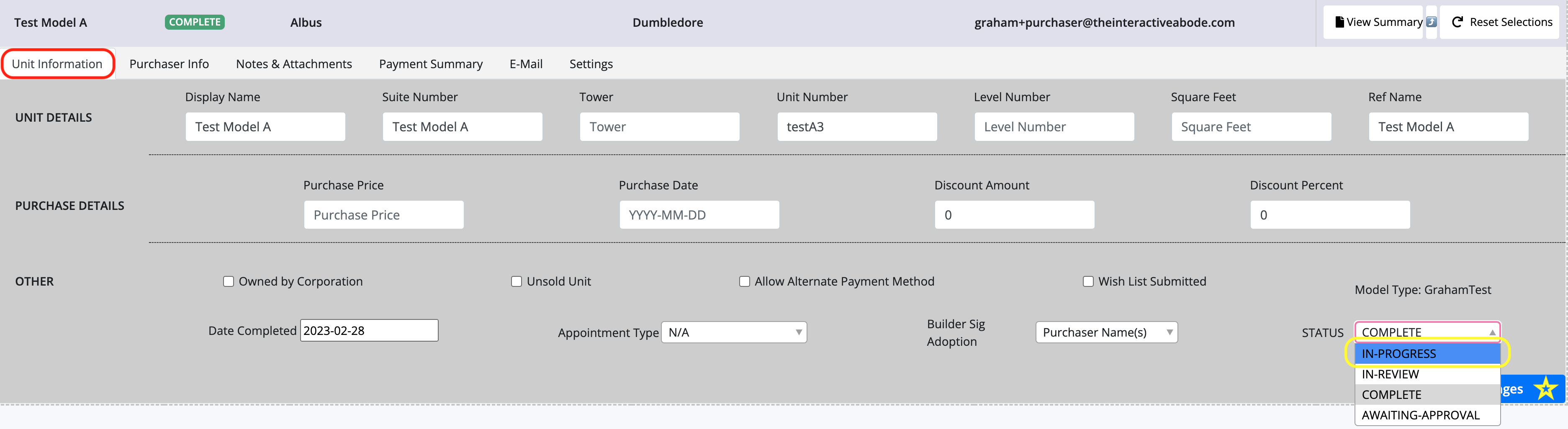The width and height of the screenshot is (1568, 429).
Task: Toggle the Unsold Unit checkbox
Action: 516,281
